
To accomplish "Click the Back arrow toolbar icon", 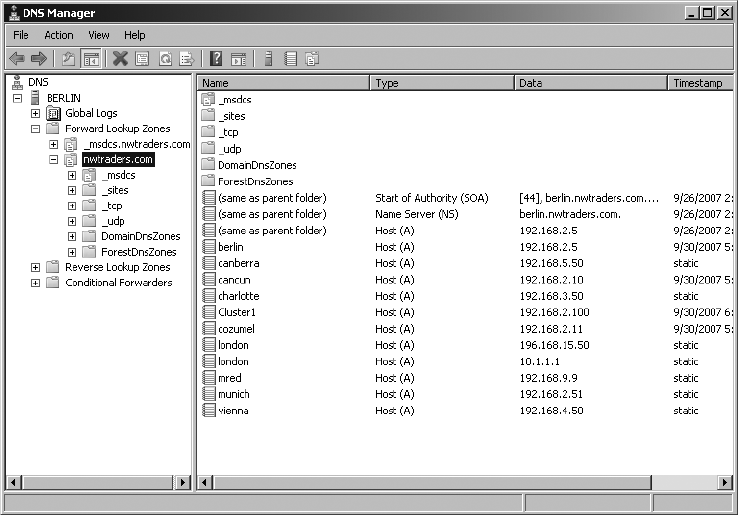I will 17,59.
